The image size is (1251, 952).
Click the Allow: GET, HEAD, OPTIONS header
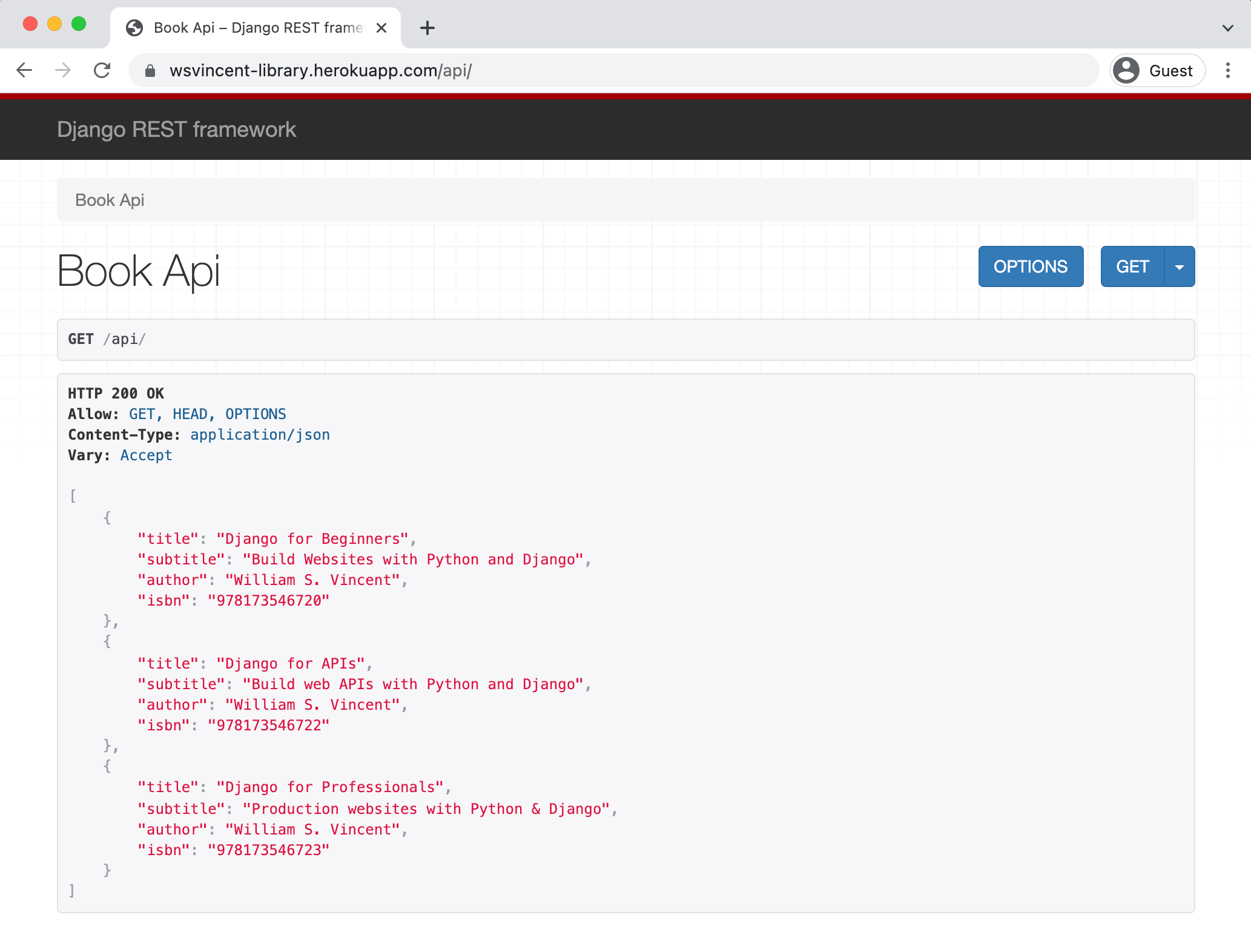[177, 414]
